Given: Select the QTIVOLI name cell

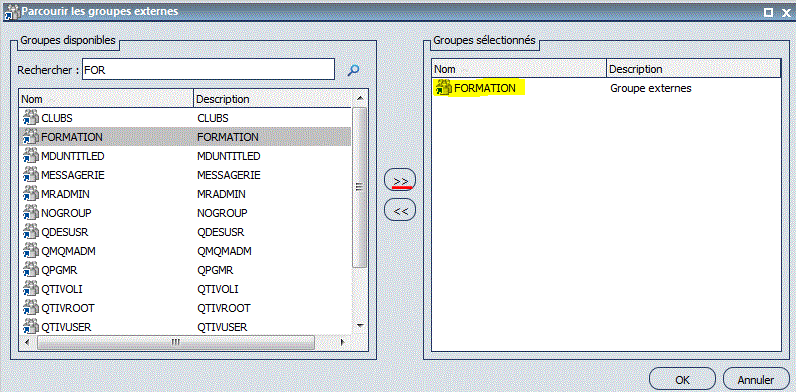Looking at the screenshot, I should tap(61, 289).
